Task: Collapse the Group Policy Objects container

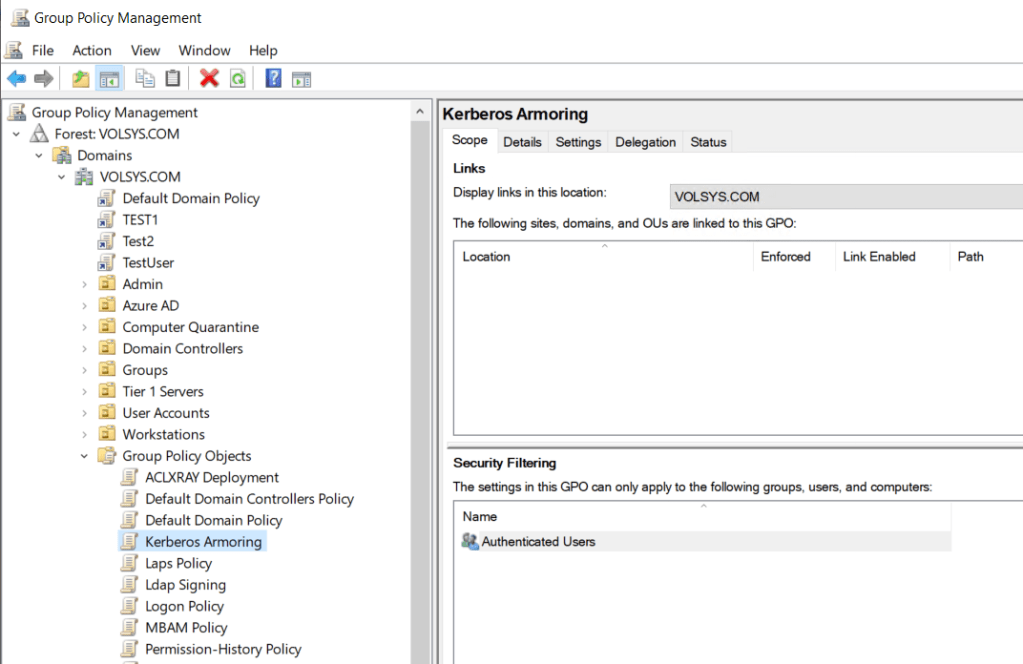Action: tap(85, 456)
